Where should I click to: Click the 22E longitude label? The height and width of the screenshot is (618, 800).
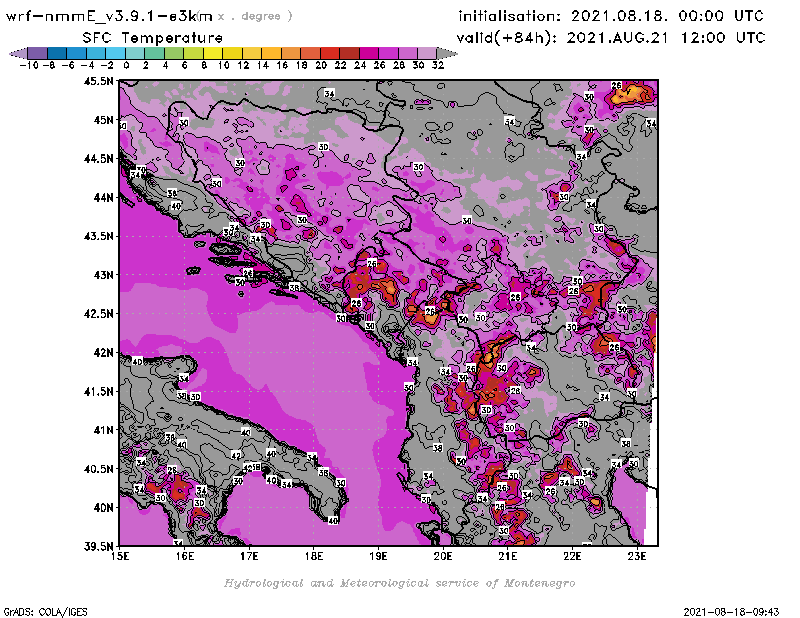pos(572,556)
